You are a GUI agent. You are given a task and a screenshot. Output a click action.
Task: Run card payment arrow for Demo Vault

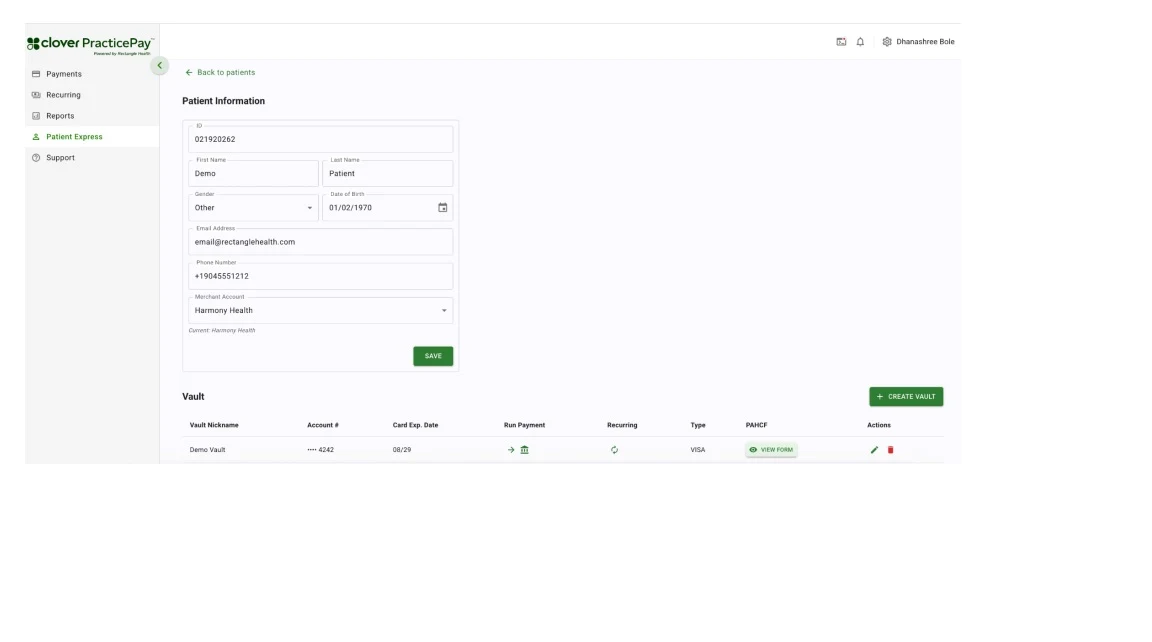pyautogui.click(x=511, y=450)
